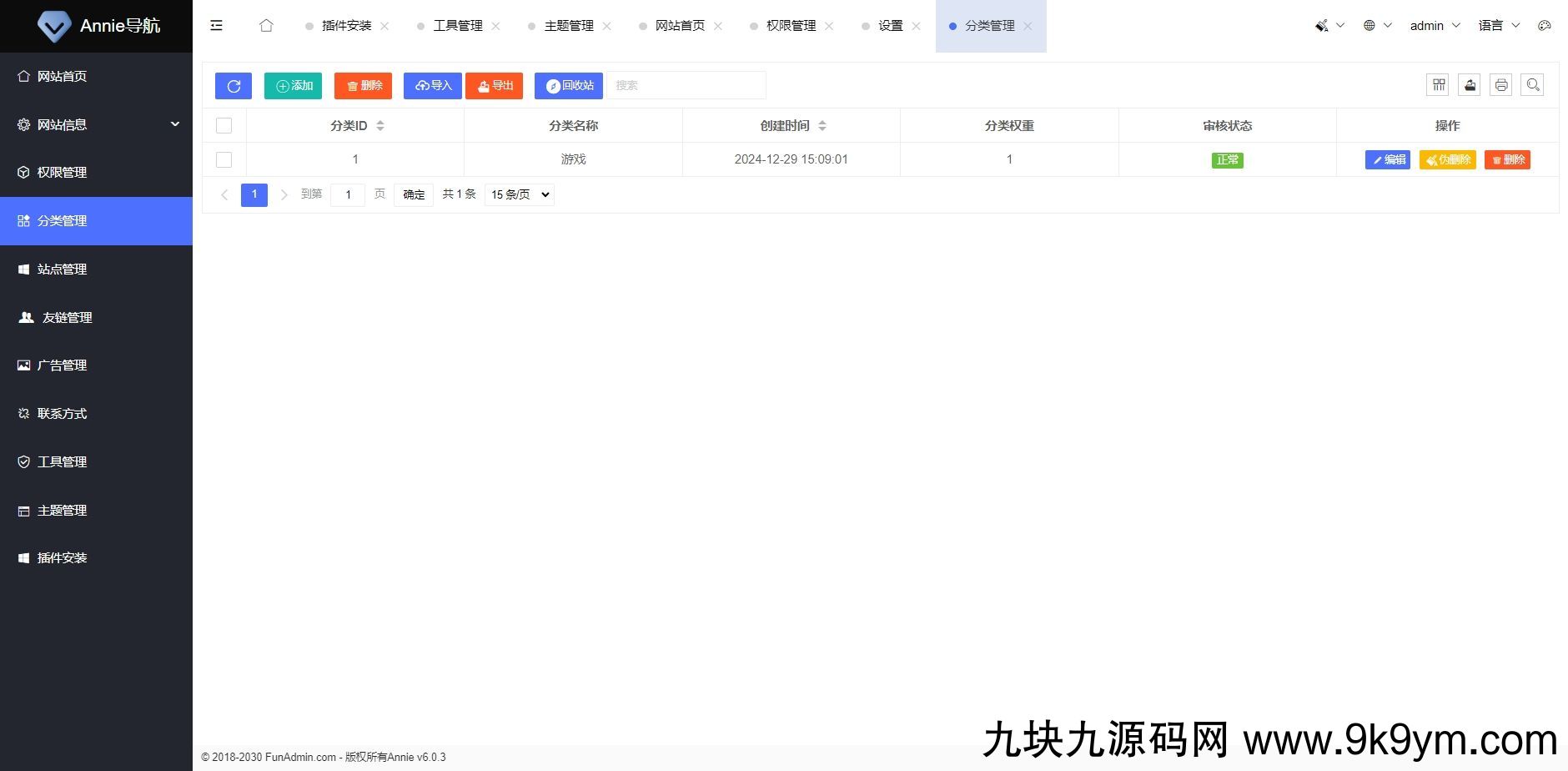Click 编辑 for the 游戏 row
The height and width of the screenshot is (771, 1568).
pyautogui.click(x=1388, y=159)
